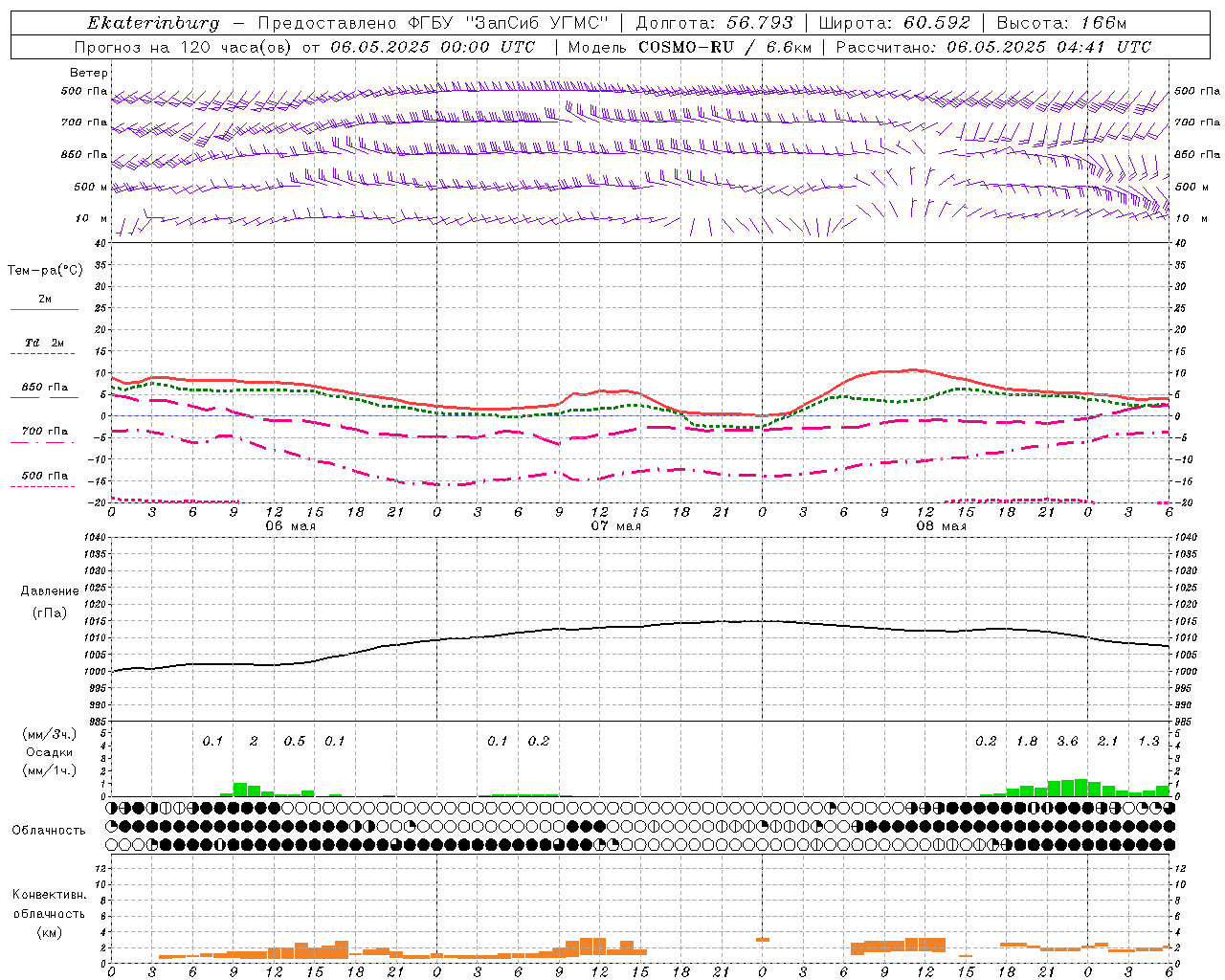
Task: Click the '1.3' three-hour precipitation value
Action: (1148, 741)
